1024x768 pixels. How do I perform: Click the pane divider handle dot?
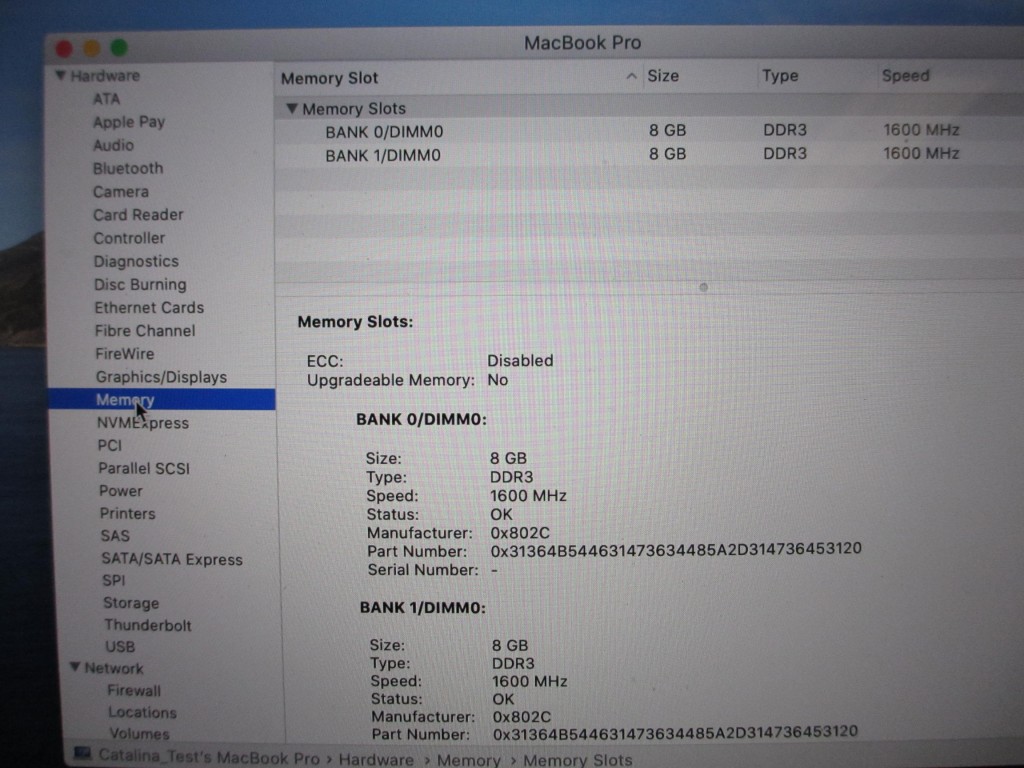pos(703,287)
